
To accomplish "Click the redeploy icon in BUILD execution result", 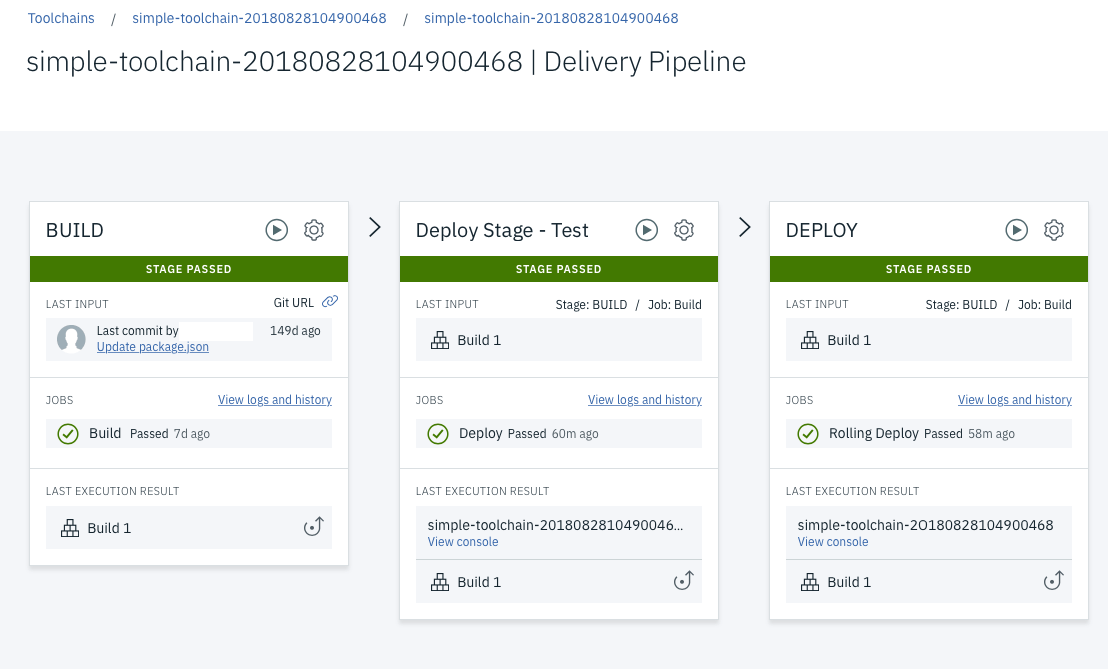I will click(314, 526).
